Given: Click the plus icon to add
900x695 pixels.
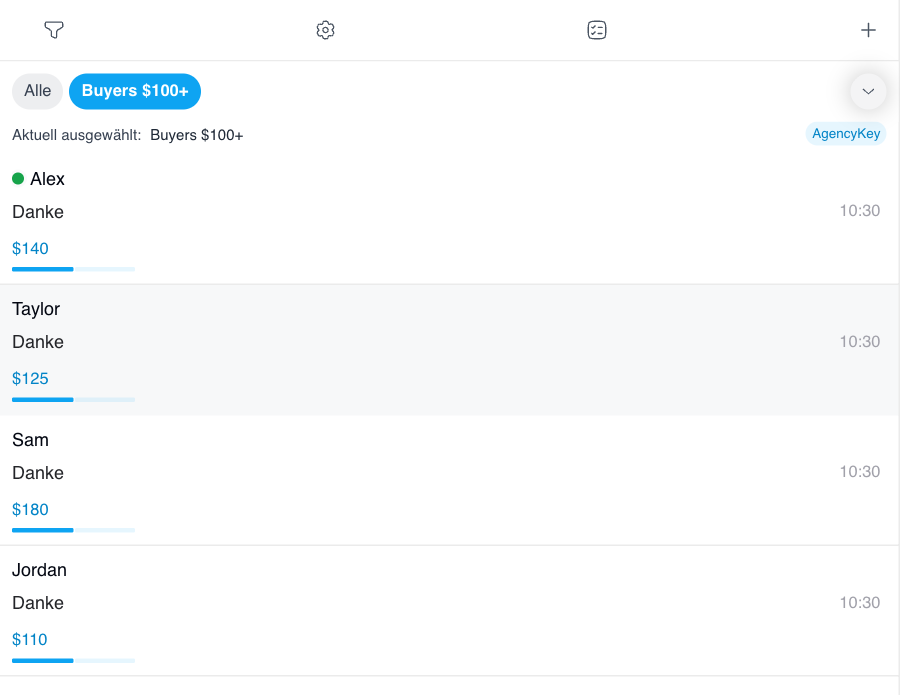Looking at the screenshot, I should coord(868,30).
